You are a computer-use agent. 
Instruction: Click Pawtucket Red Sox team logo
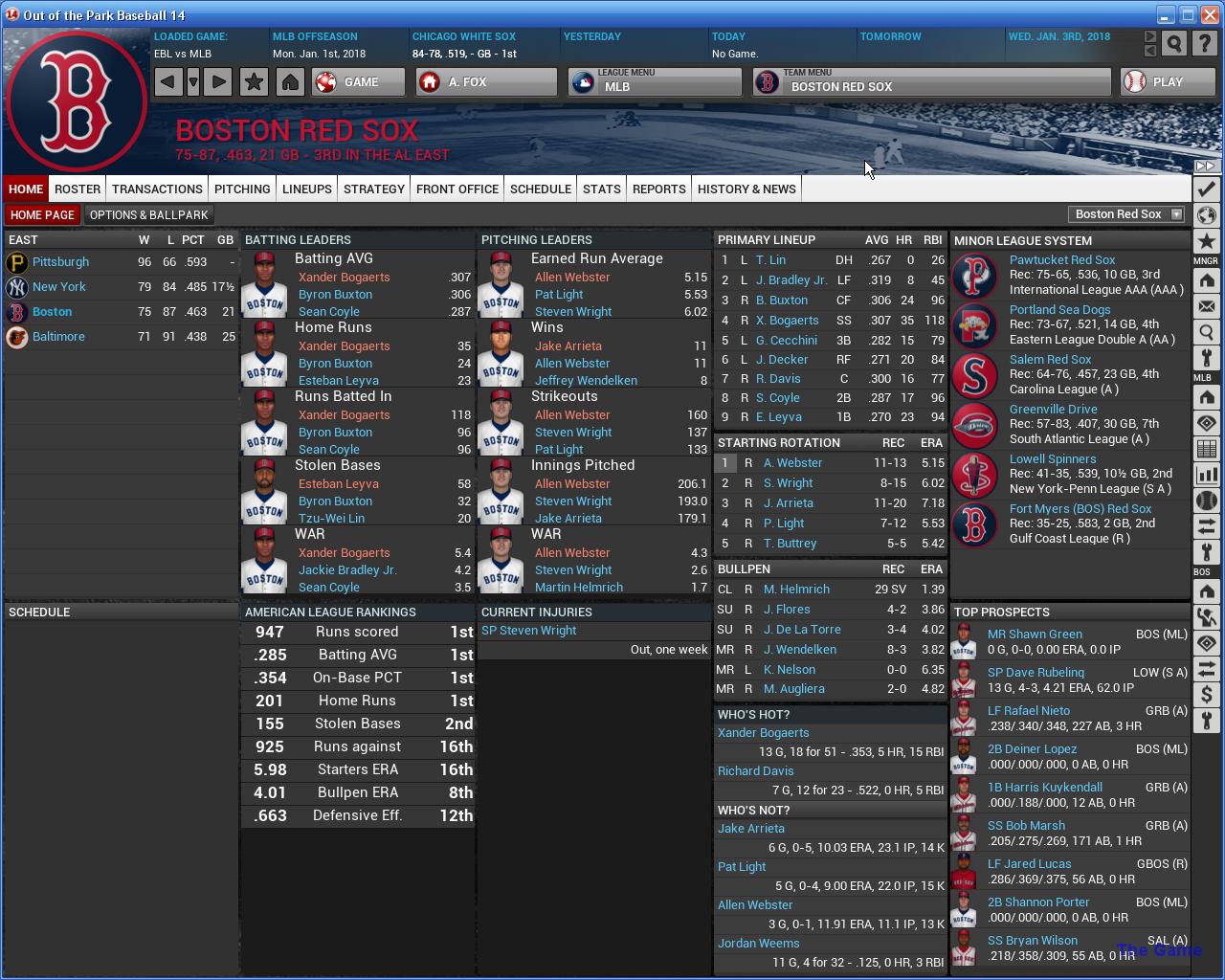[974, 276]
